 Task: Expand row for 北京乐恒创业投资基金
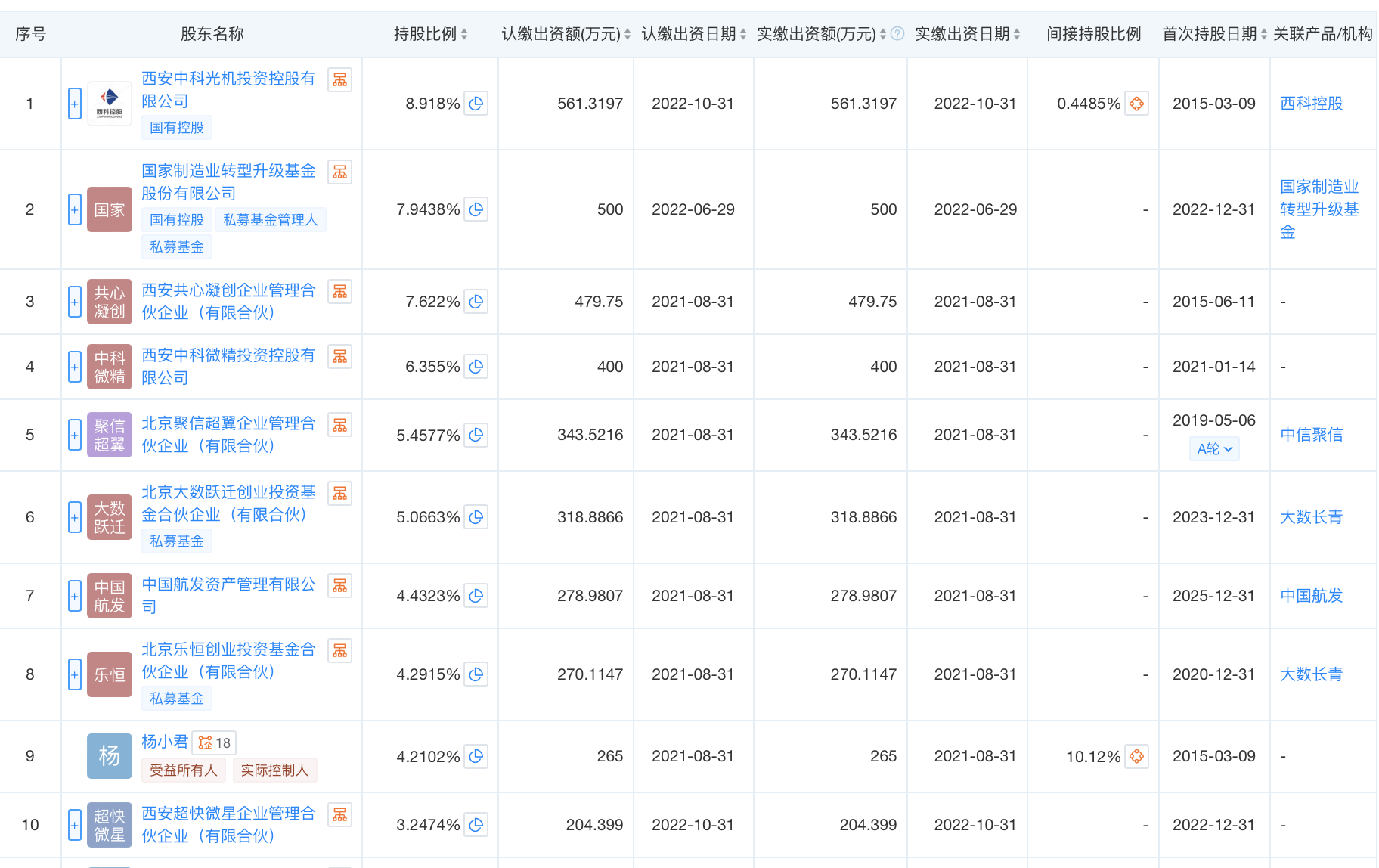(x=74, y=674)
